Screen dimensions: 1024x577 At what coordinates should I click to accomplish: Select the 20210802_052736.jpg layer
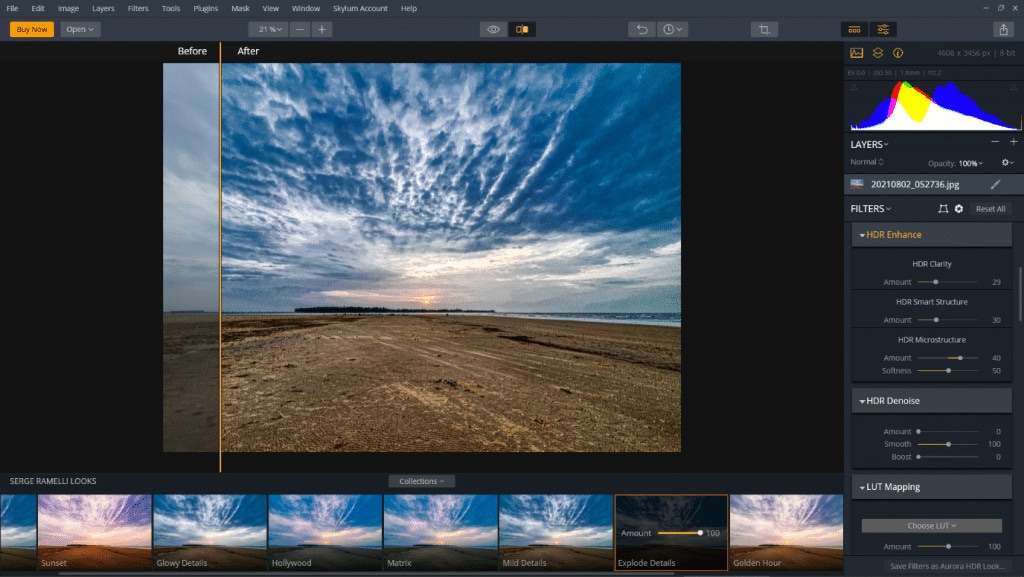pyautogui.click(x=932, y=185)
